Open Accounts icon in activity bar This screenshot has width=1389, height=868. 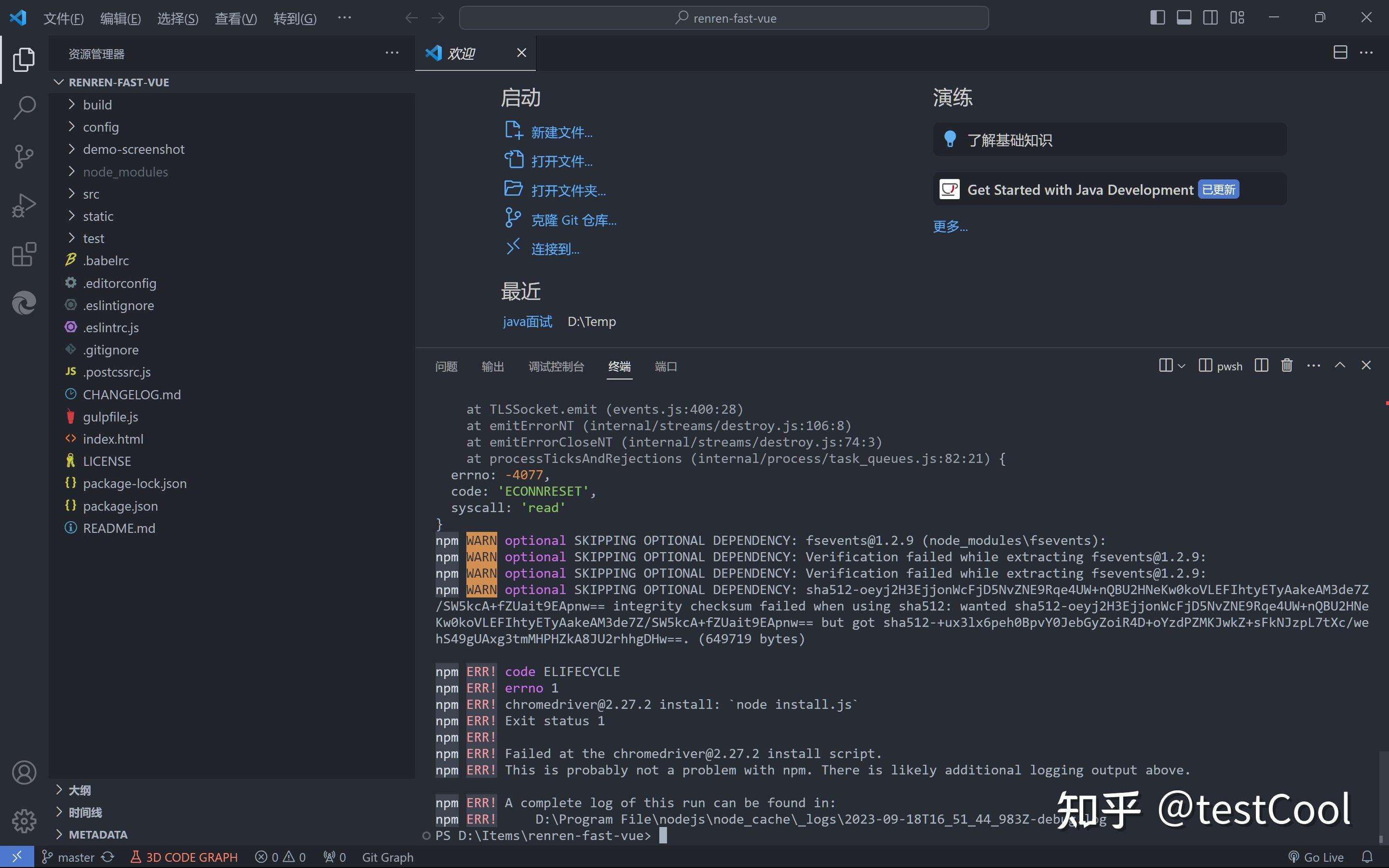click(24, 772)
